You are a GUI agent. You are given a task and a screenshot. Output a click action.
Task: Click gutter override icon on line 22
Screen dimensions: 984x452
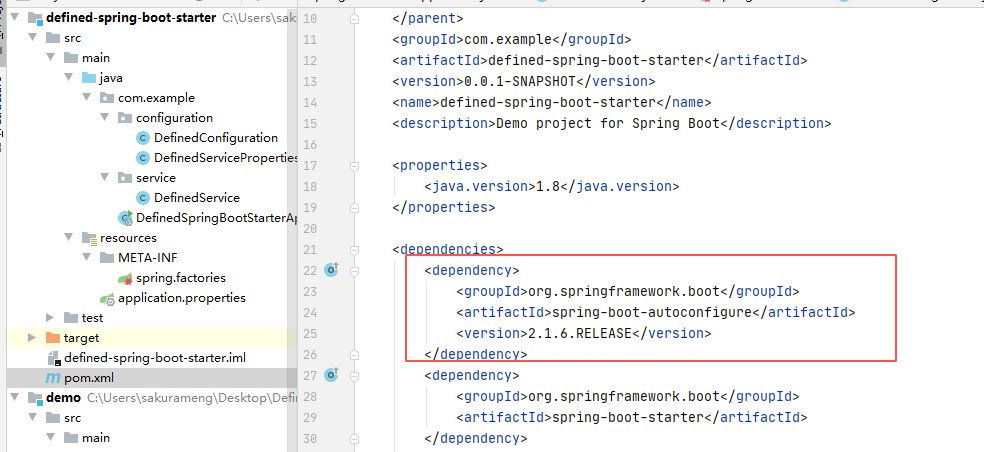(331, 270)
